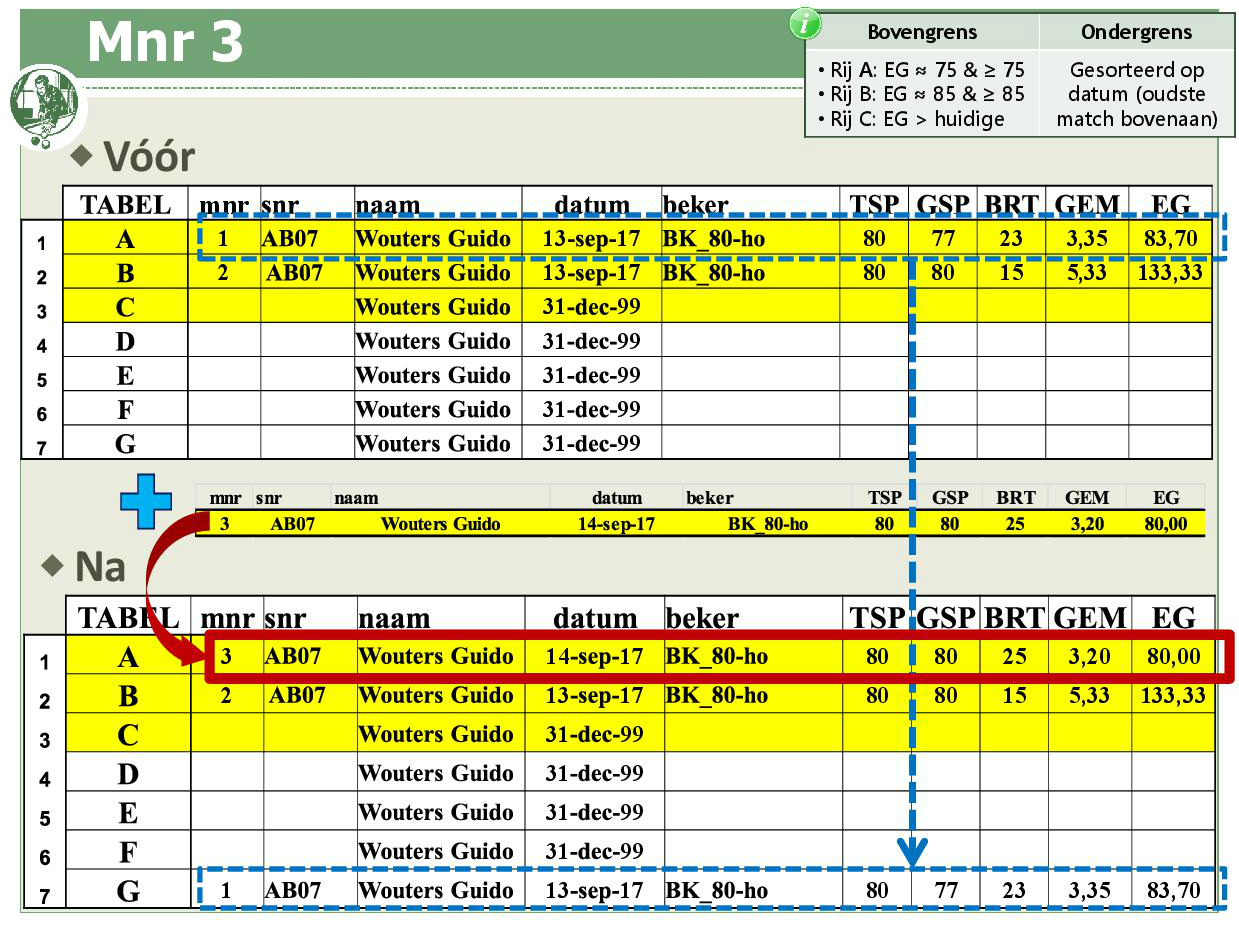Click BK_80-ho in Na row B
Image resolution: width=1239 pixels, height=937 pixels.
click(x=717, y=695)
